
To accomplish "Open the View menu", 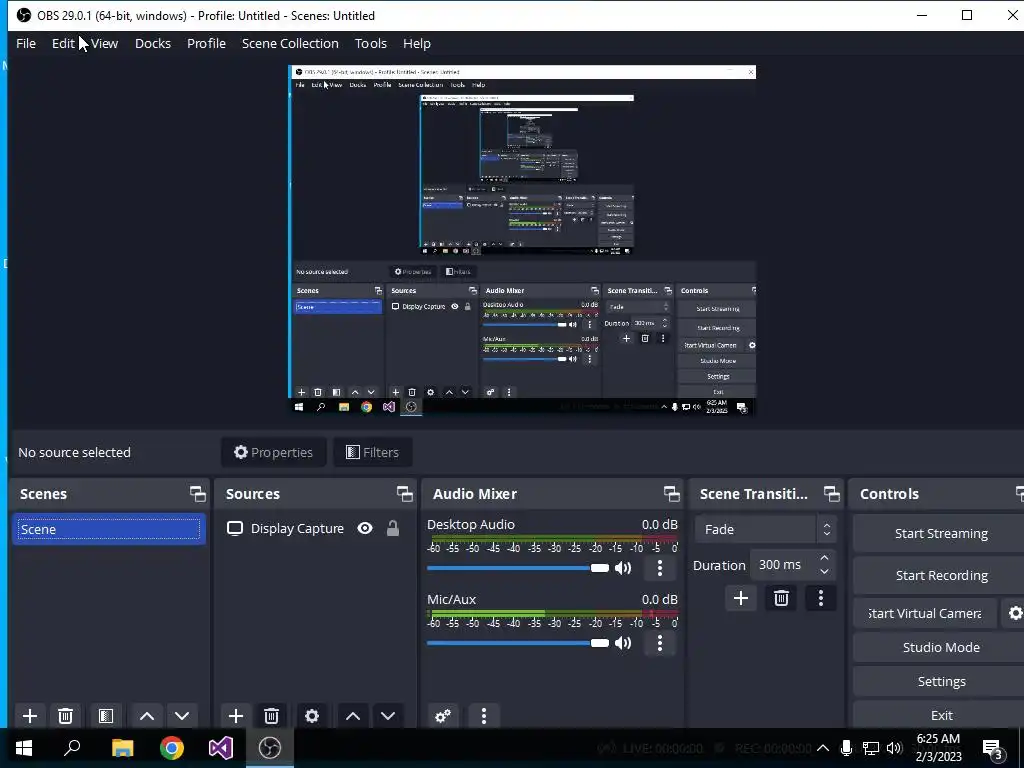I will pyautogui.click(x=104, y=43).
